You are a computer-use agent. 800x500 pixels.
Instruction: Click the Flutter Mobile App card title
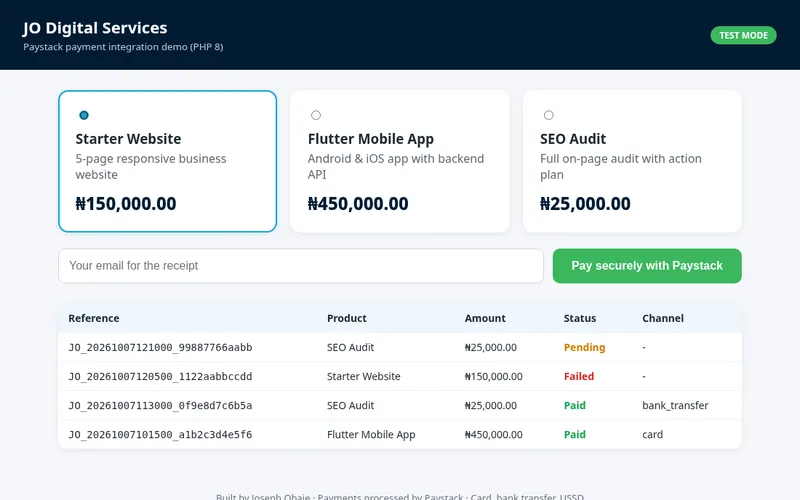click(370, 139)
